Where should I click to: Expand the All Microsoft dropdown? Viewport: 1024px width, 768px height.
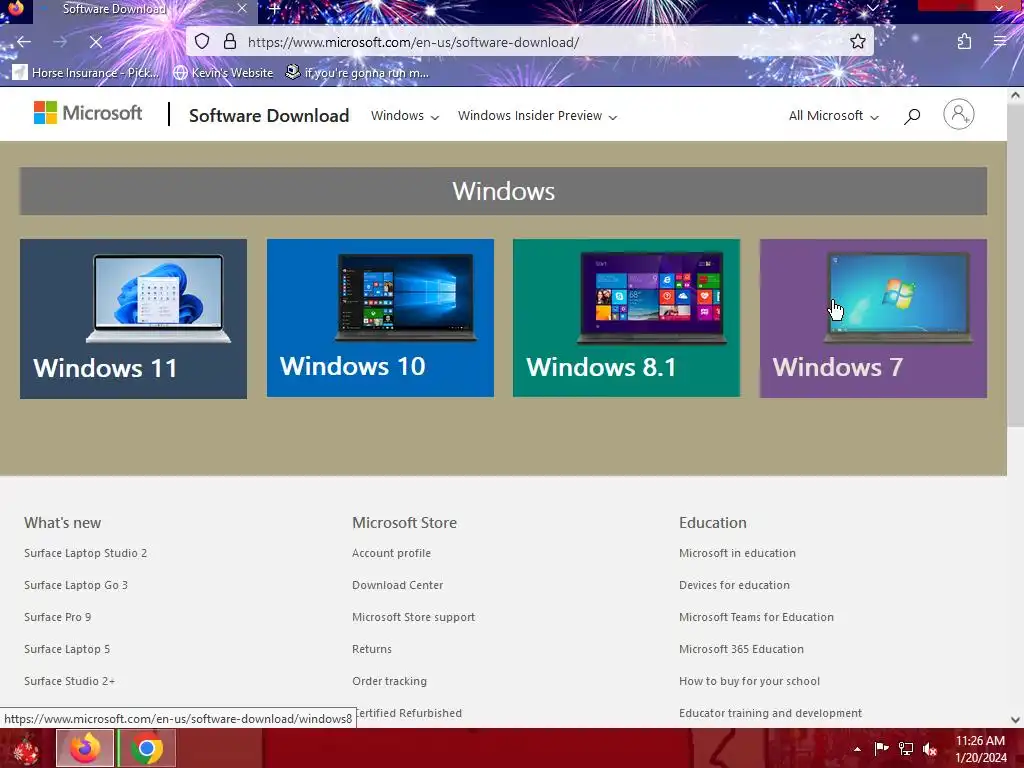(834, 116)
